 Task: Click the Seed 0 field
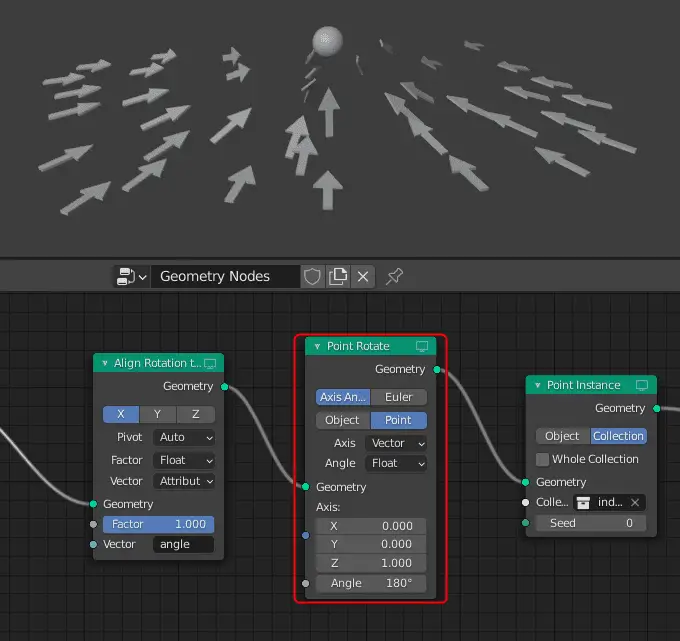tap(591, 523)
